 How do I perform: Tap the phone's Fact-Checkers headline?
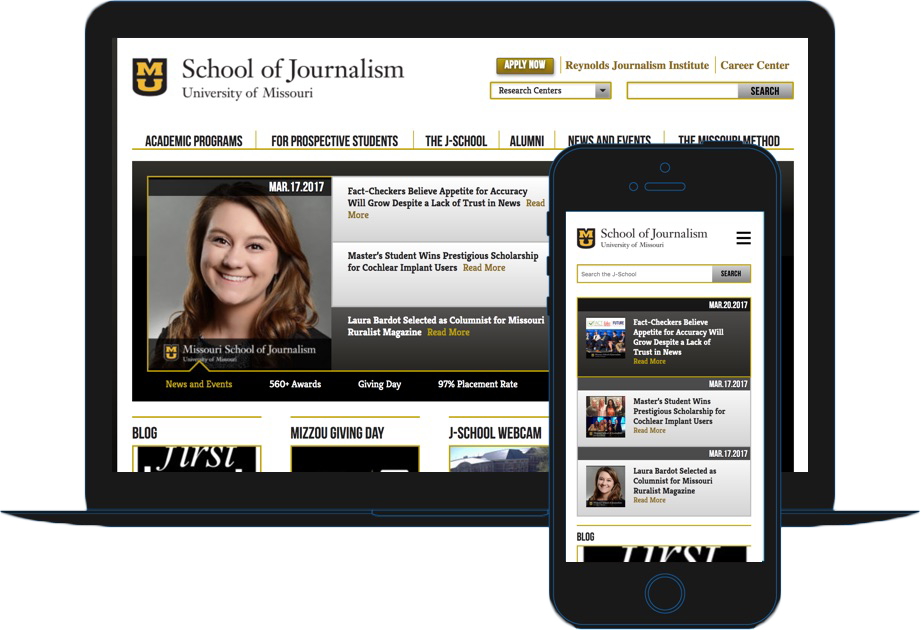click(x=678, y=337)
